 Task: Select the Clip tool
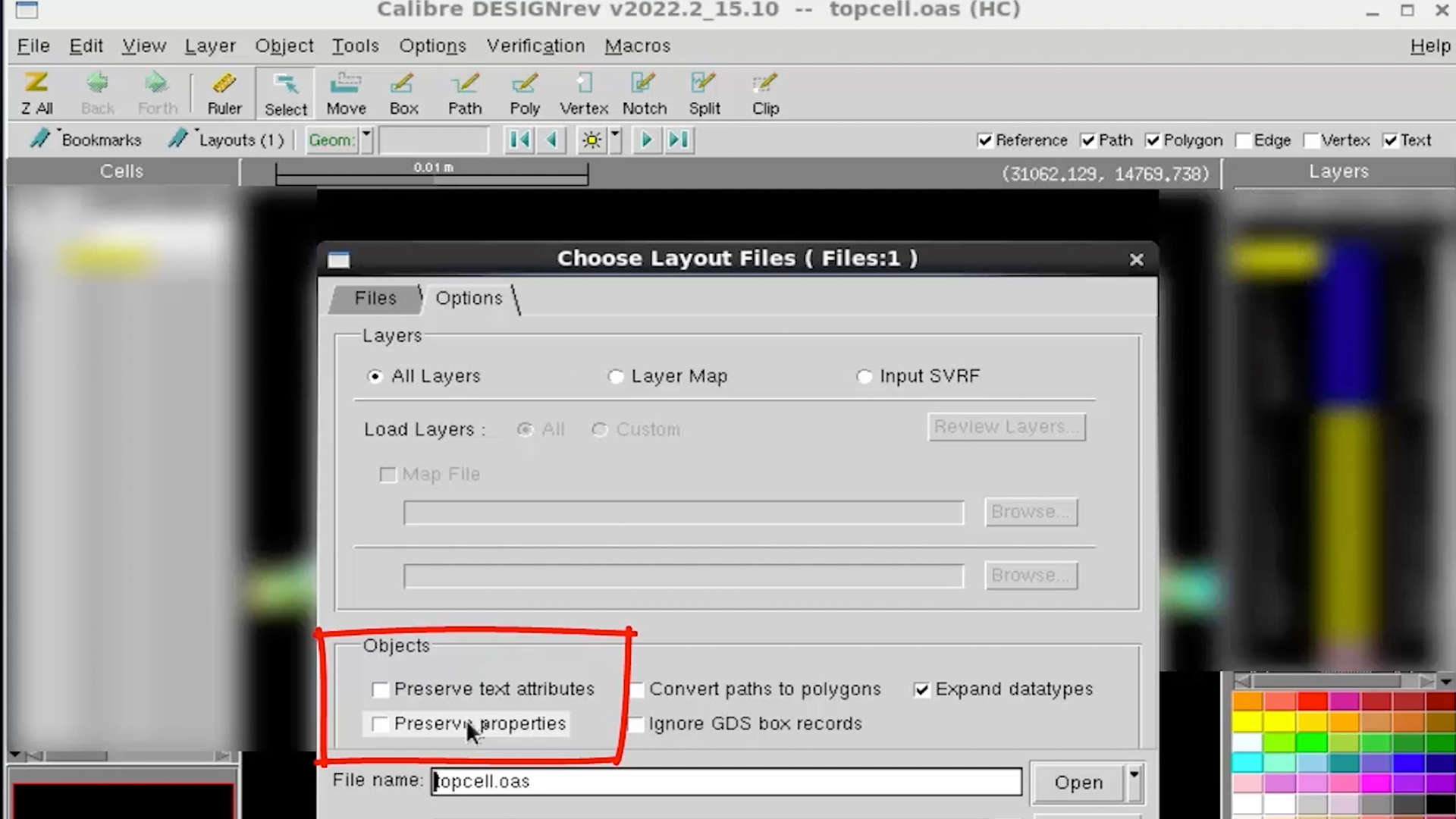[764, 92]
